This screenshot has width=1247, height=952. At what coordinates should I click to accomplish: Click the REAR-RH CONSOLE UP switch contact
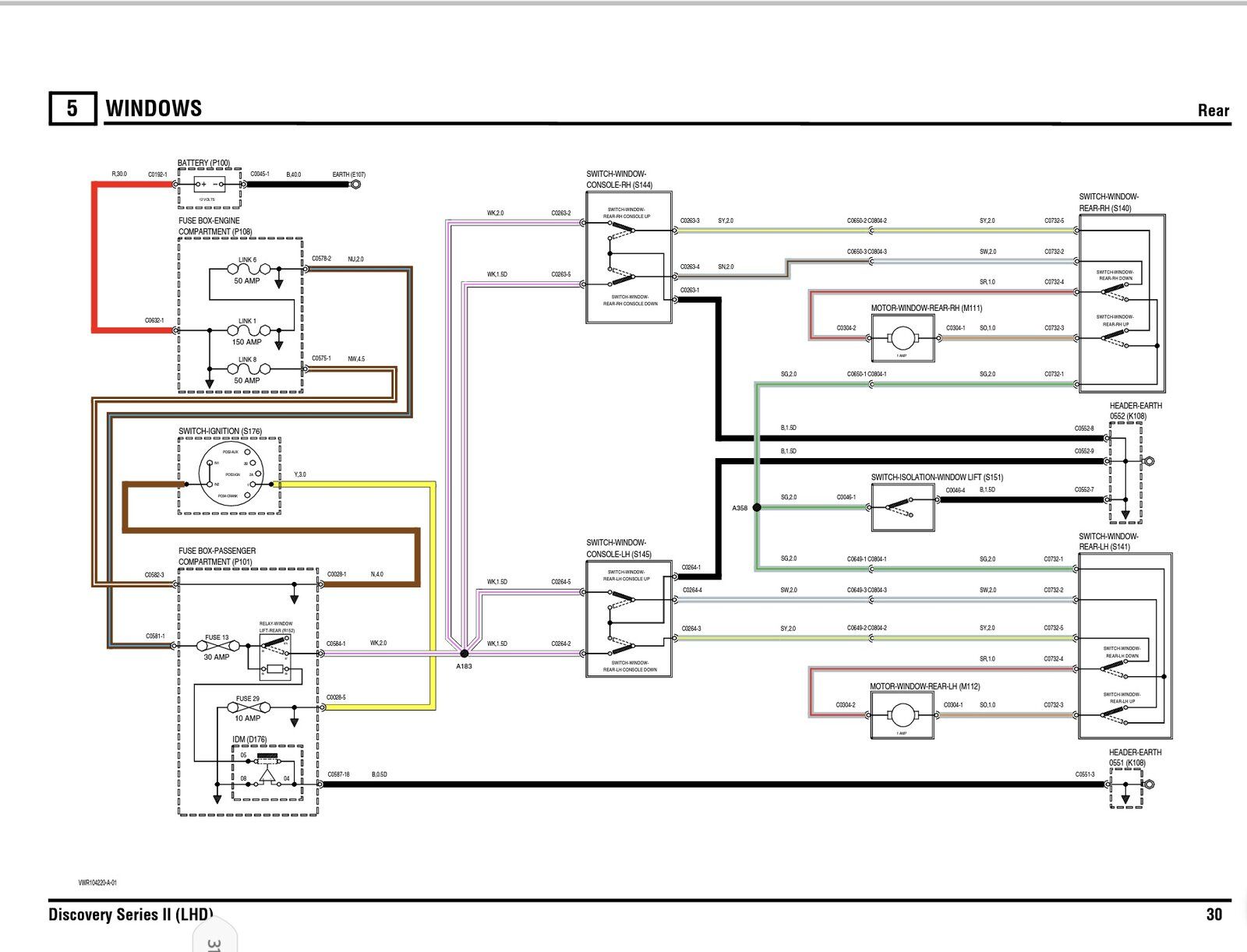623,227
